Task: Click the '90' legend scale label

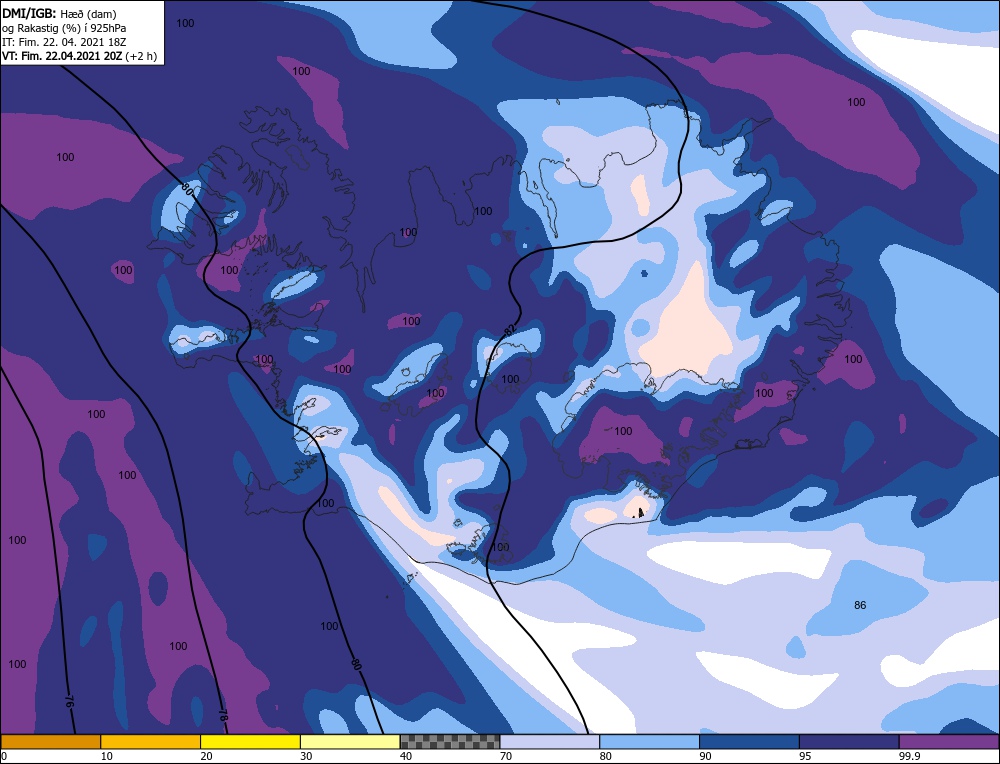Action: (705, 756)
